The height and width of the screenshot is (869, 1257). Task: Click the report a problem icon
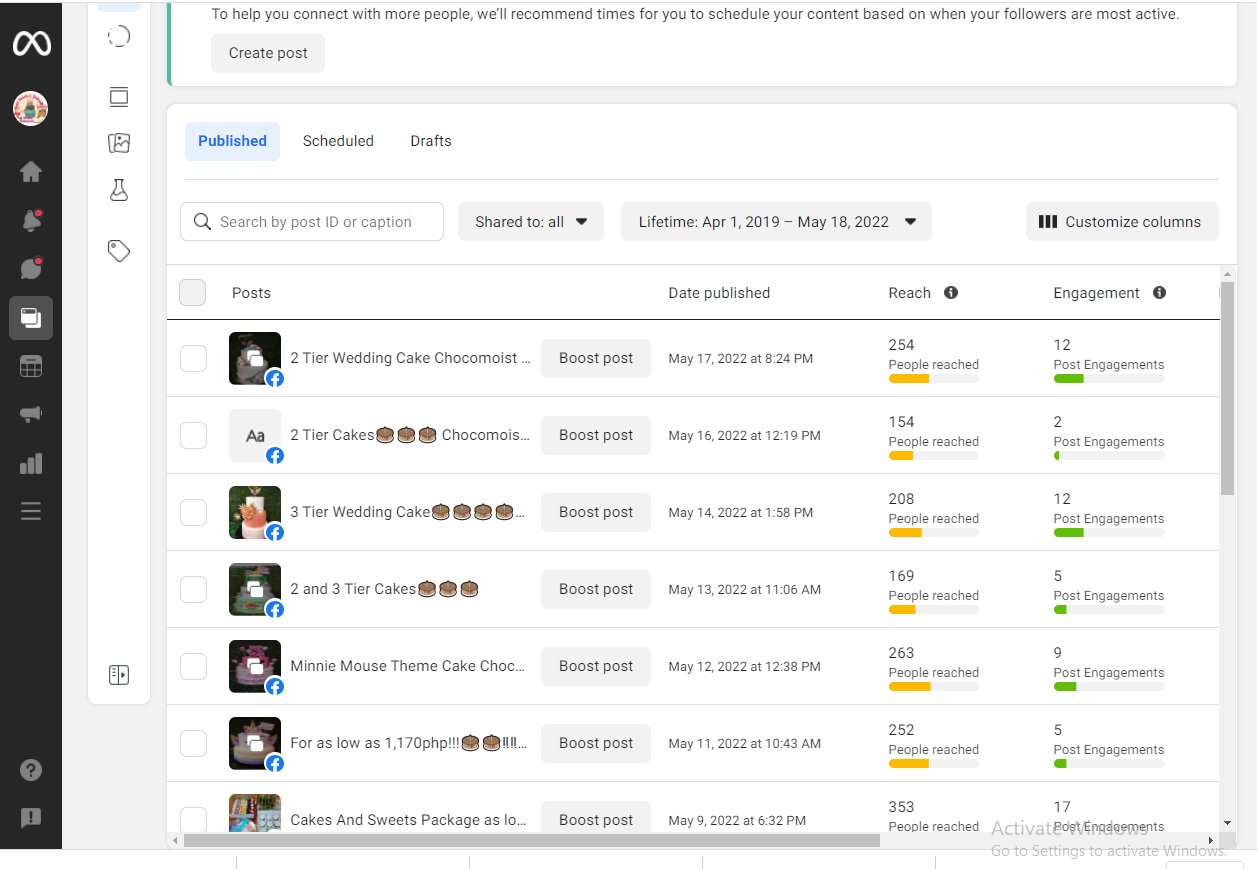pos(31,817)
